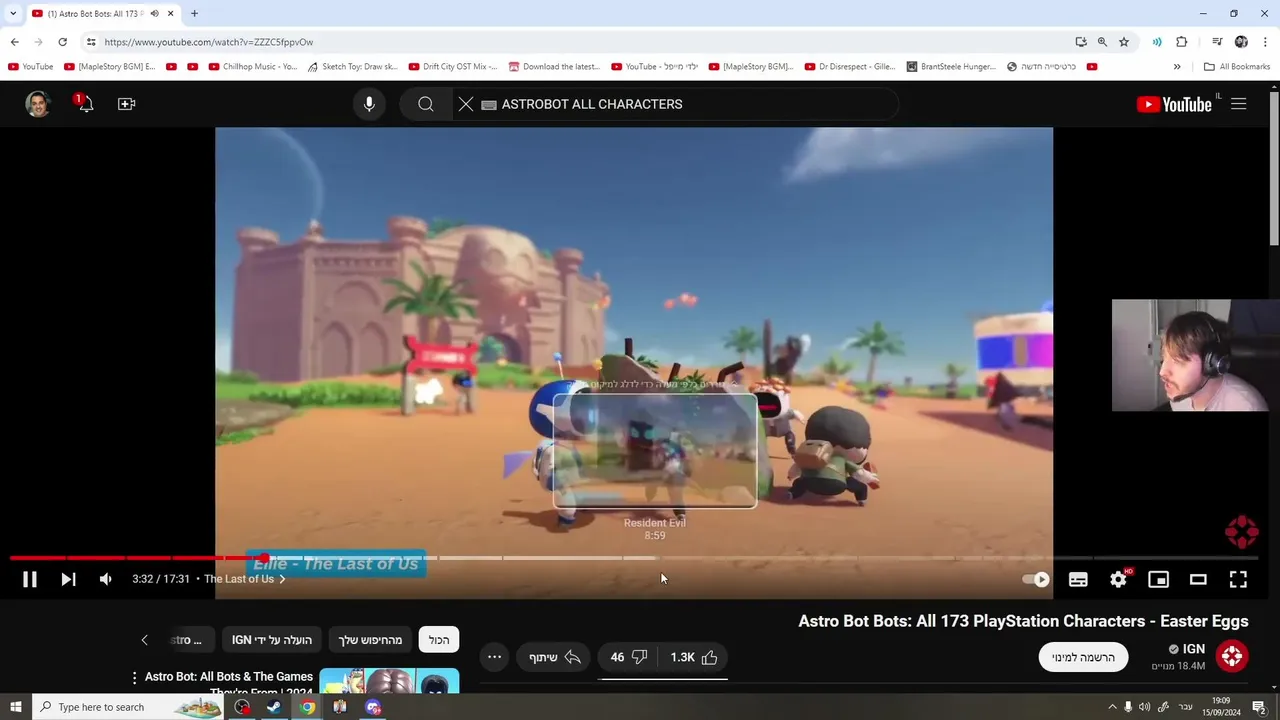Open the 'BrantSteele Hunger...' bookmark
1280x720 pixels.
(951, 67)
